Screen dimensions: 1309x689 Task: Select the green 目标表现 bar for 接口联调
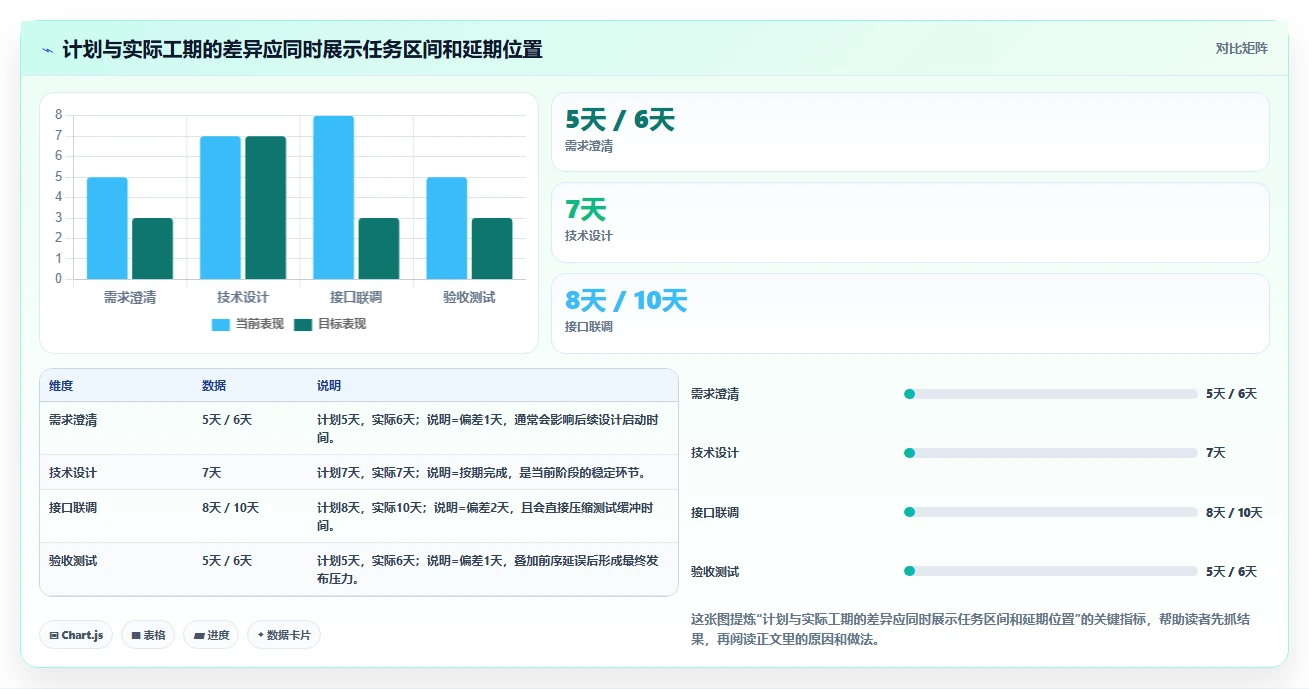pyautogui.click(x=379, y=249)
